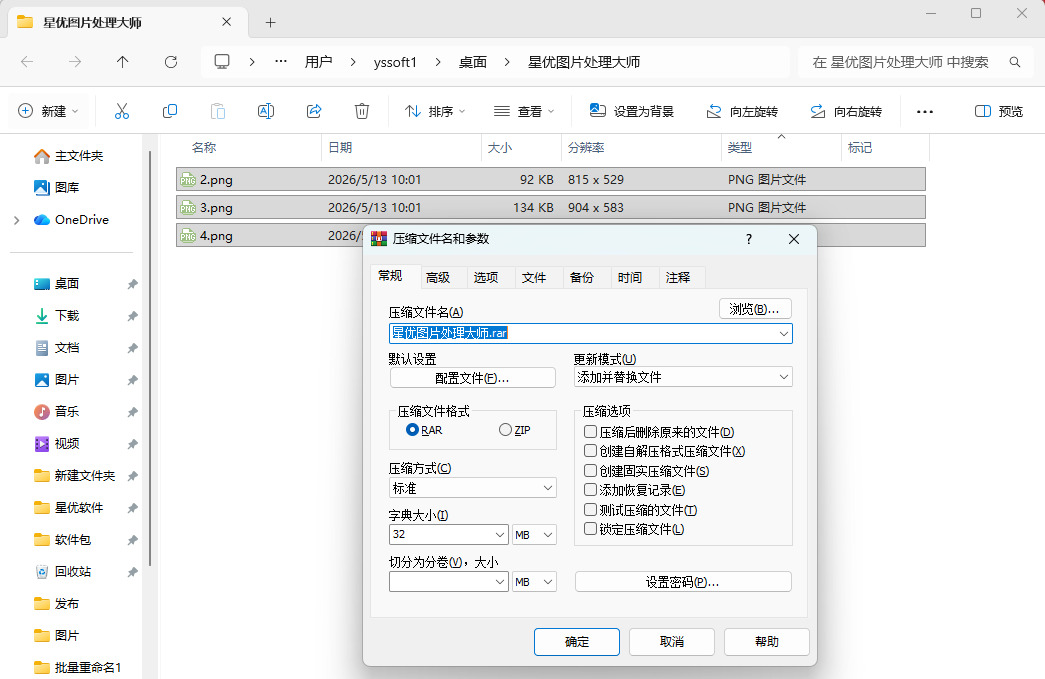
Task: Click the Cut scissors icon in Explorer toolbar
Action: [121, 111]
